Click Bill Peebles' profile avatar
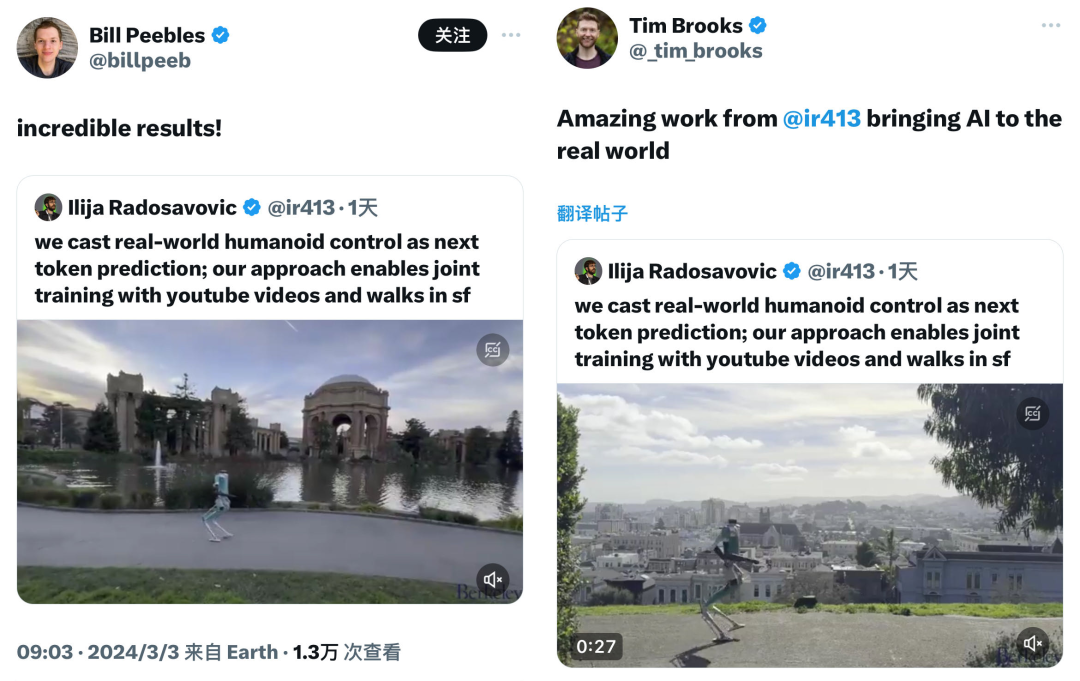The image size is (1080, 681). point(47,48)
